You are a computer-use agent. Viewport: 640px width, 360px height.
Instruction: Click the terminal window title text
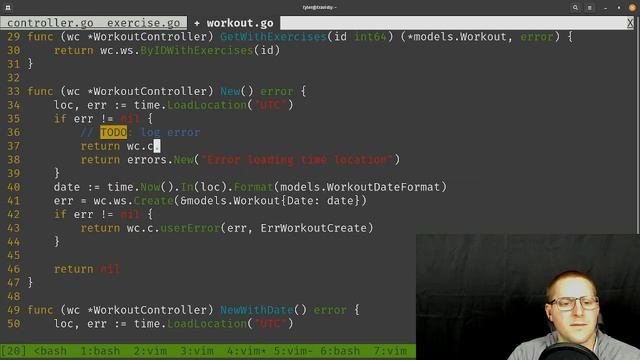click(320, 7)
